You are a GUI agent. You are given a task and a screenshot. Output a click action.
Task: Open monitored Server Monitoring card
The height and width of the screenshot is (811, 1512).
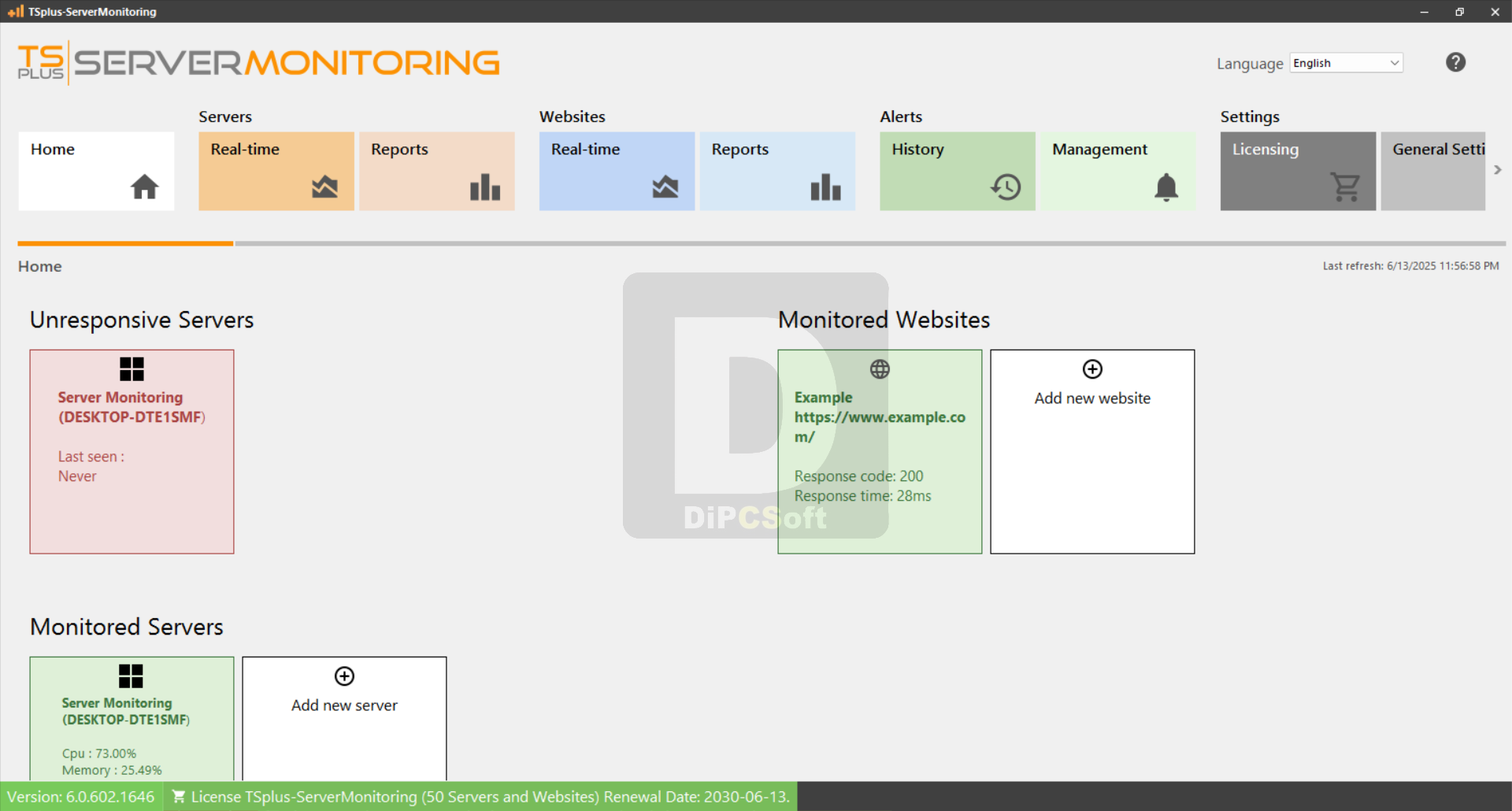(x=132, y=719)
